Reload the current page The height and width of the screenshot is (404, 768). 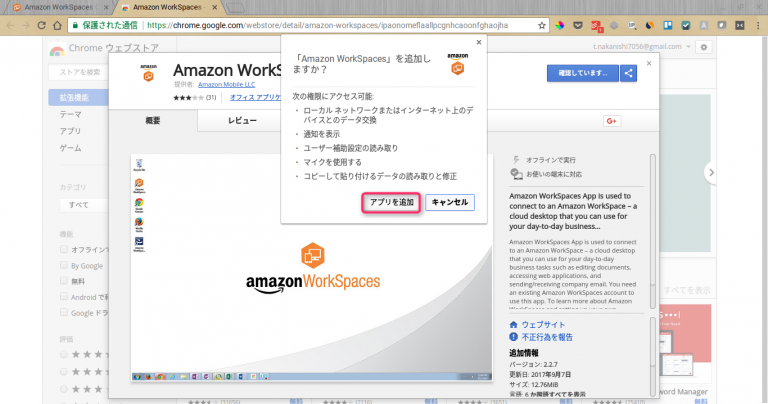point(42,25)
